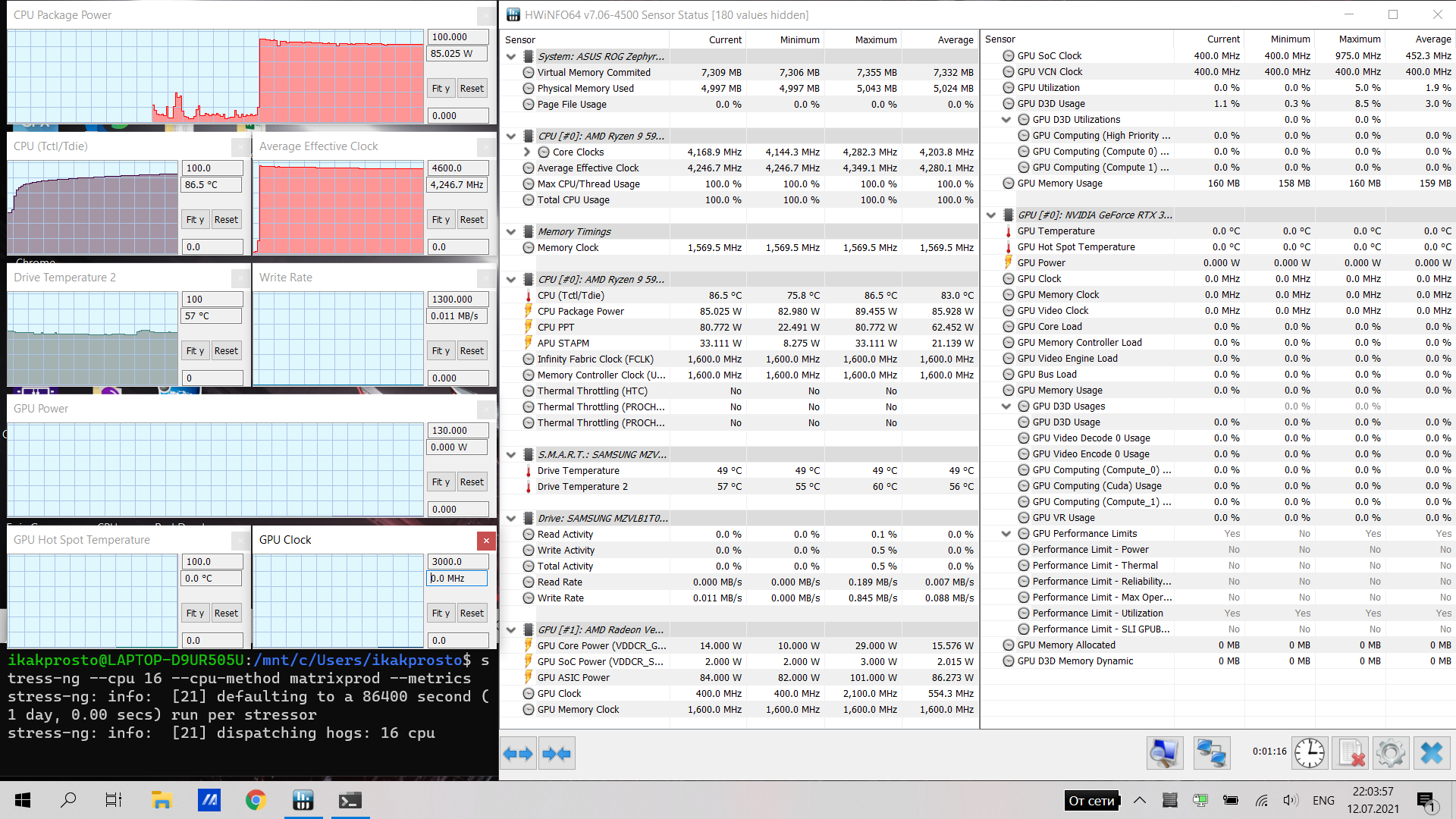
Task: Close sensors with the blue X icon
Action: click(x=1432, y=753)
